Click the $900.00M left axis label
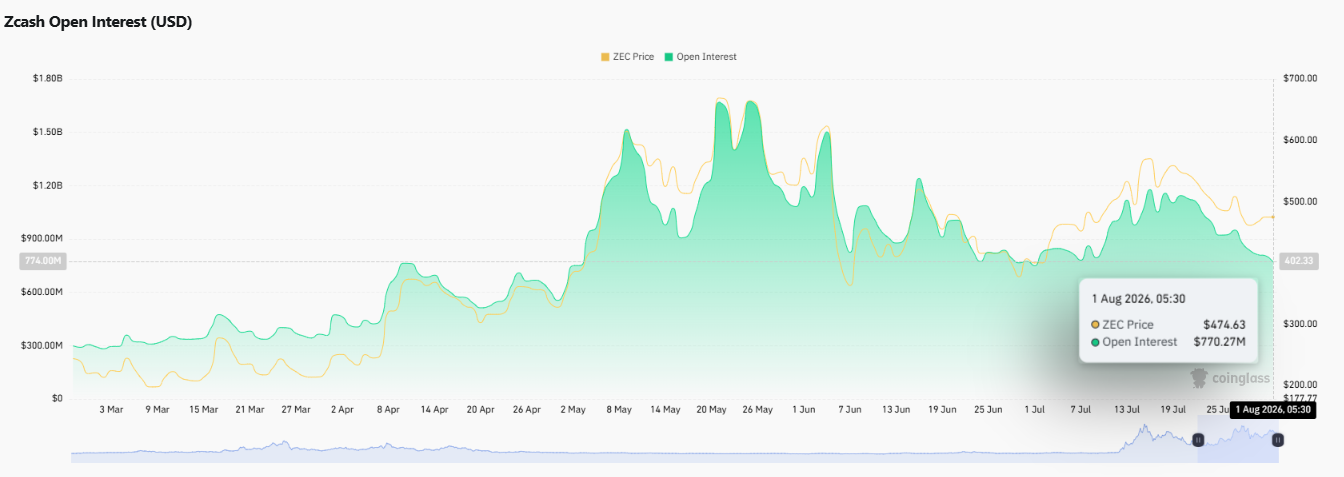 (x=43, y=238)
